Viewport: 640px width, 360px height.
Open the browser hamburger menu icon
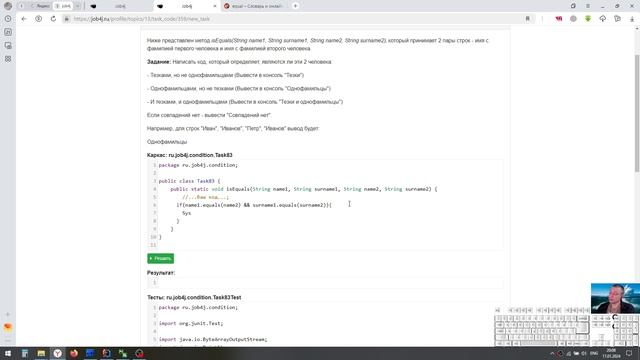click(x=588, y=6)
